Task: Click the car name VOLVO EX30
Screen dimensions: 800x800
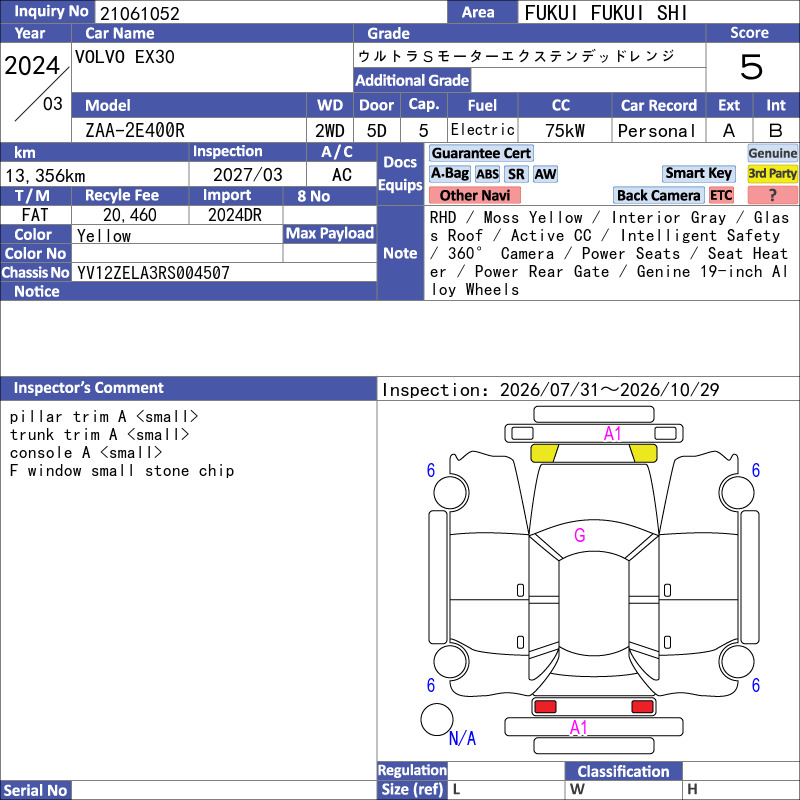Action: [124, 57]
